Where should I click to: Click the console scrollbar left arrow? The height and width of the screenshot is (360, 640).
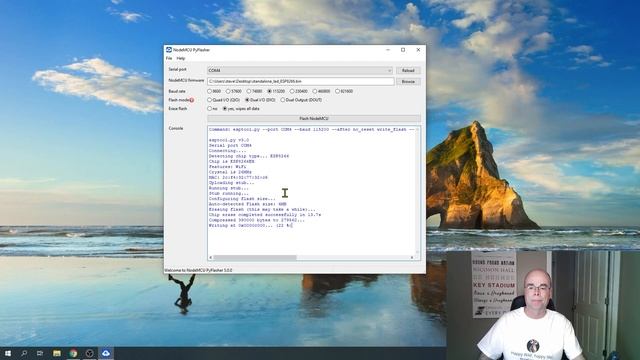(211, 258)
